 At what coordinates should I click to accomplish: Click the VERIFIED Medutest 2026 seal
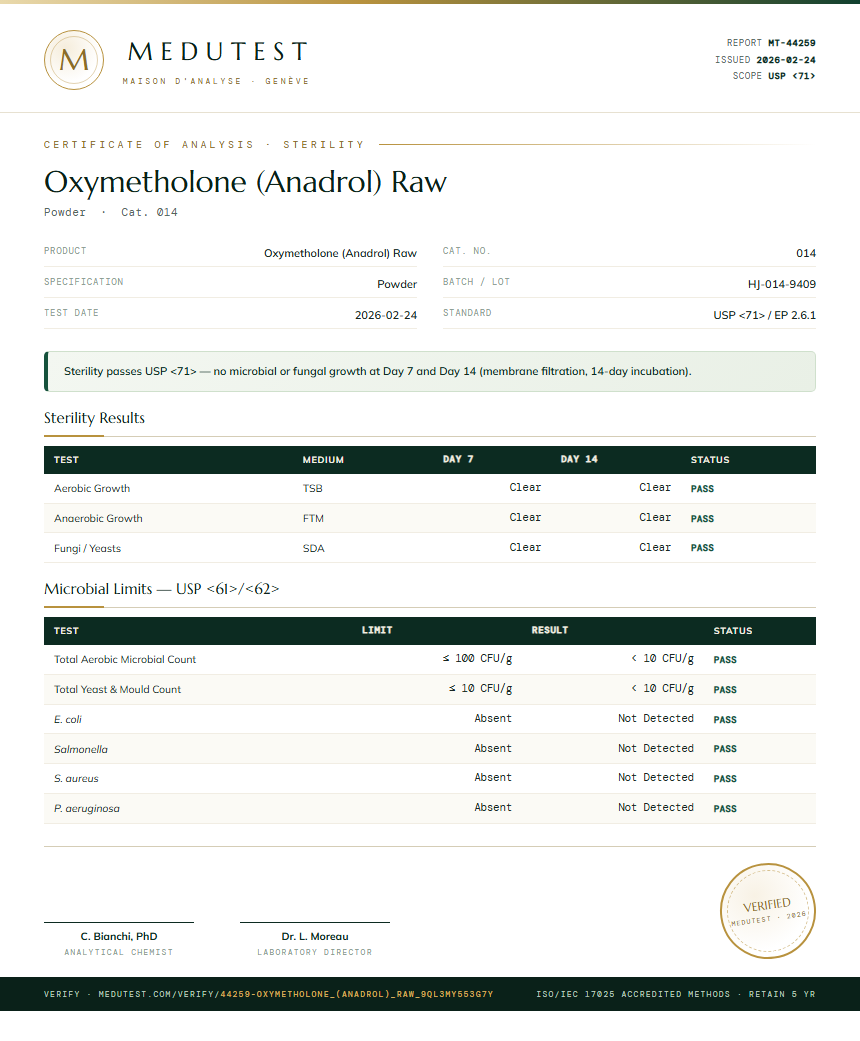768,911
